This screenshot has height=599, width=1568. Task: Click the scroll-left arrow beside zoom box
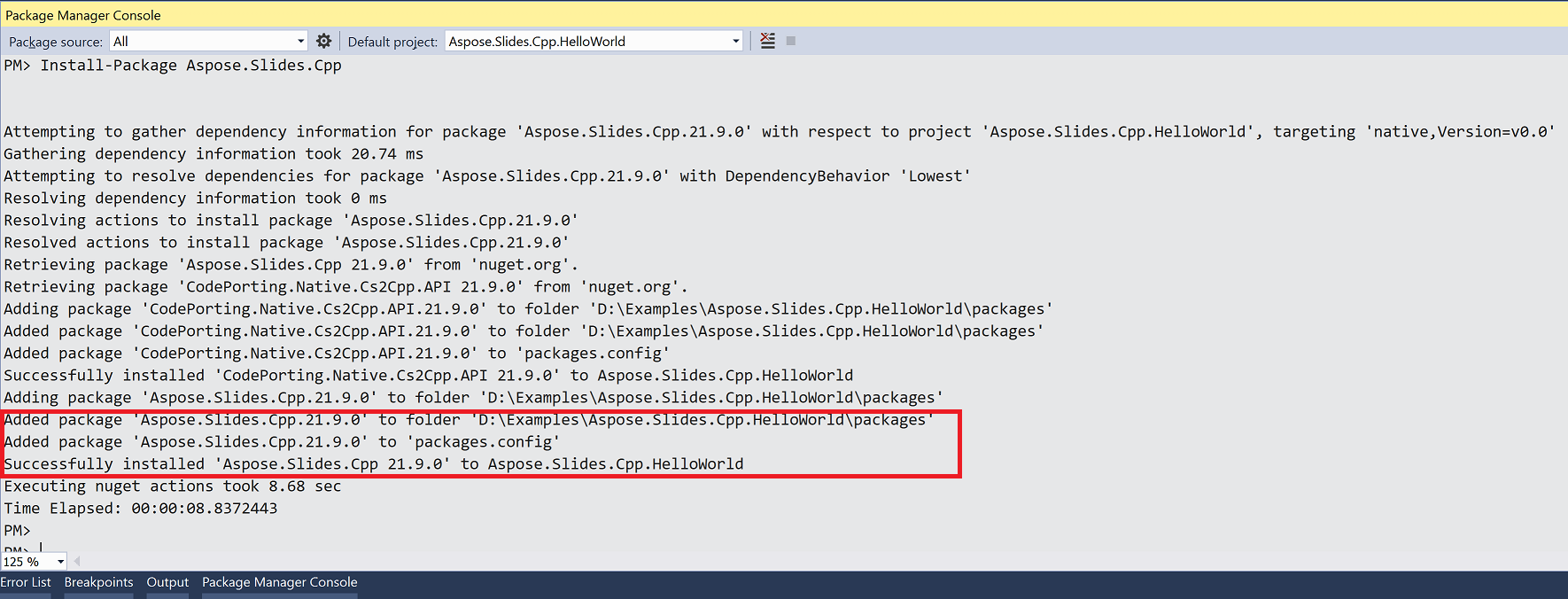click(77, 561)
